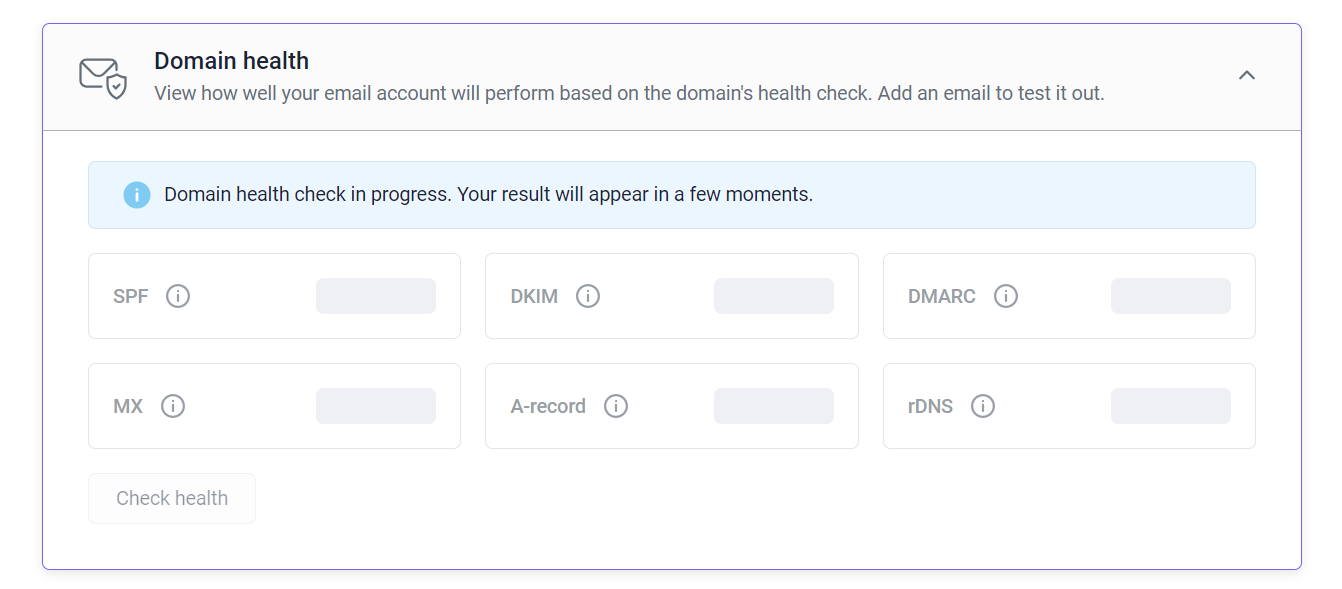Image resolution: width=1342 pixels, height=589 pixels.
Task: Click the blue info icon in banner
Action: [x=137, y=195]
